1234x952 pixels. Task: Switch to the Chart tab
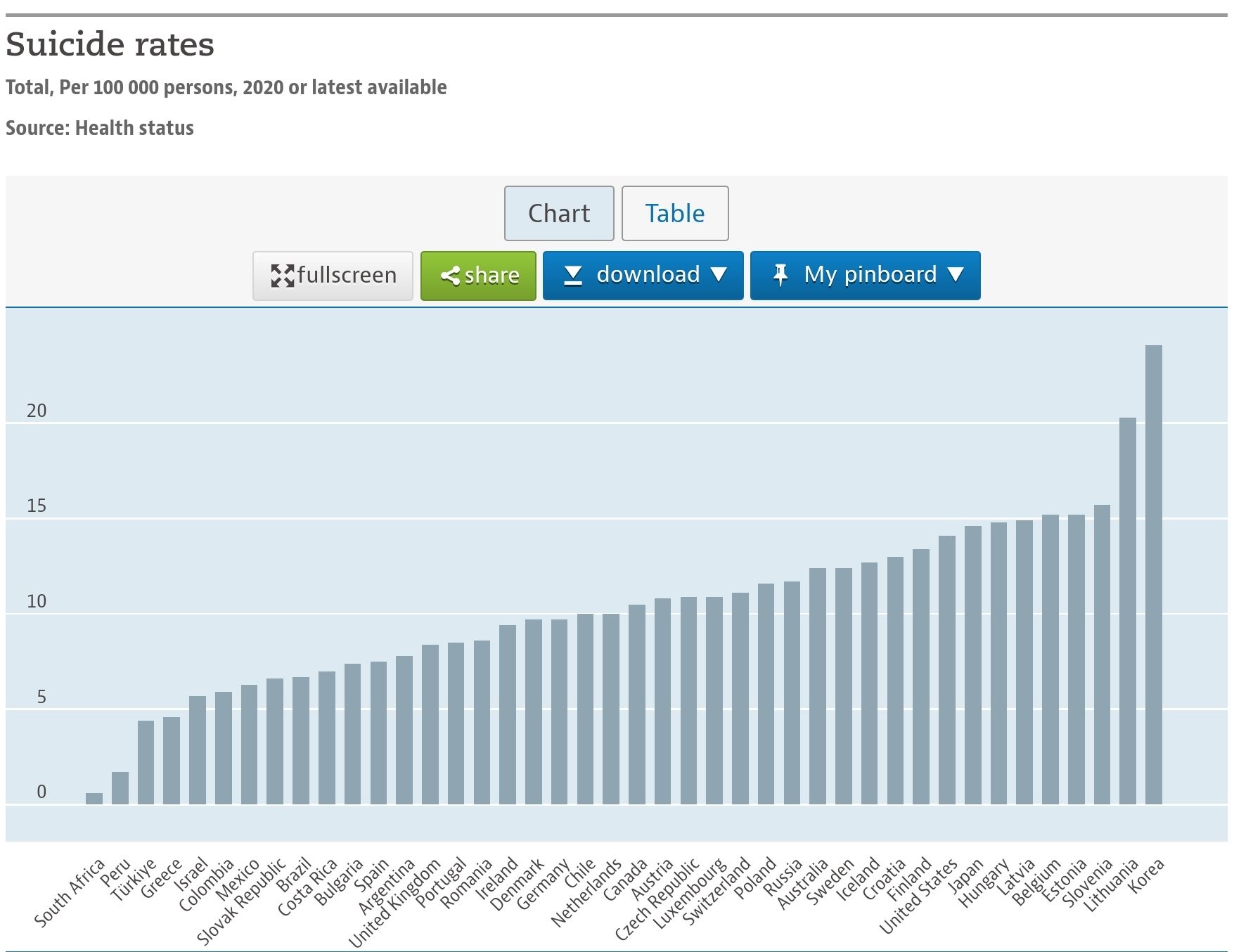point(559,213)
